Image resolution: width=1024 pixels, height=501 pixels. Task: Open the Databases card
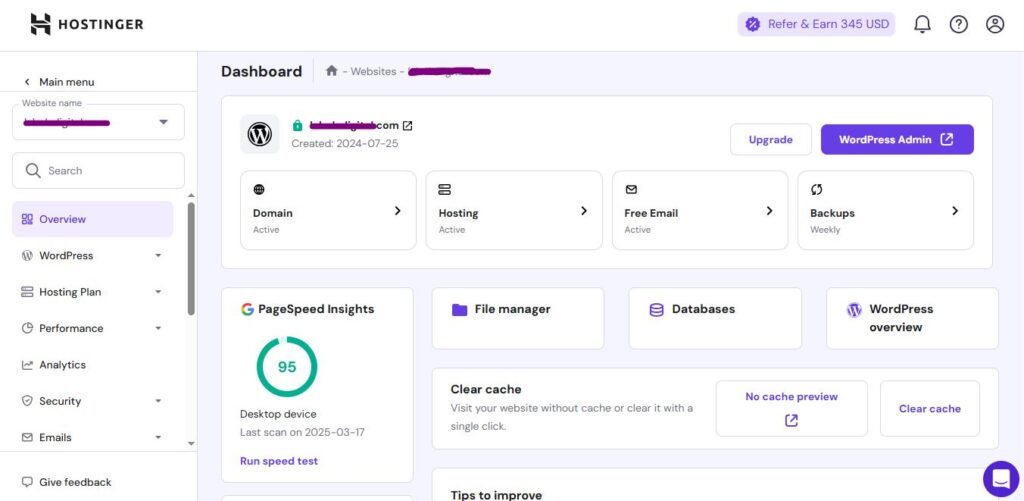[715, 318]
